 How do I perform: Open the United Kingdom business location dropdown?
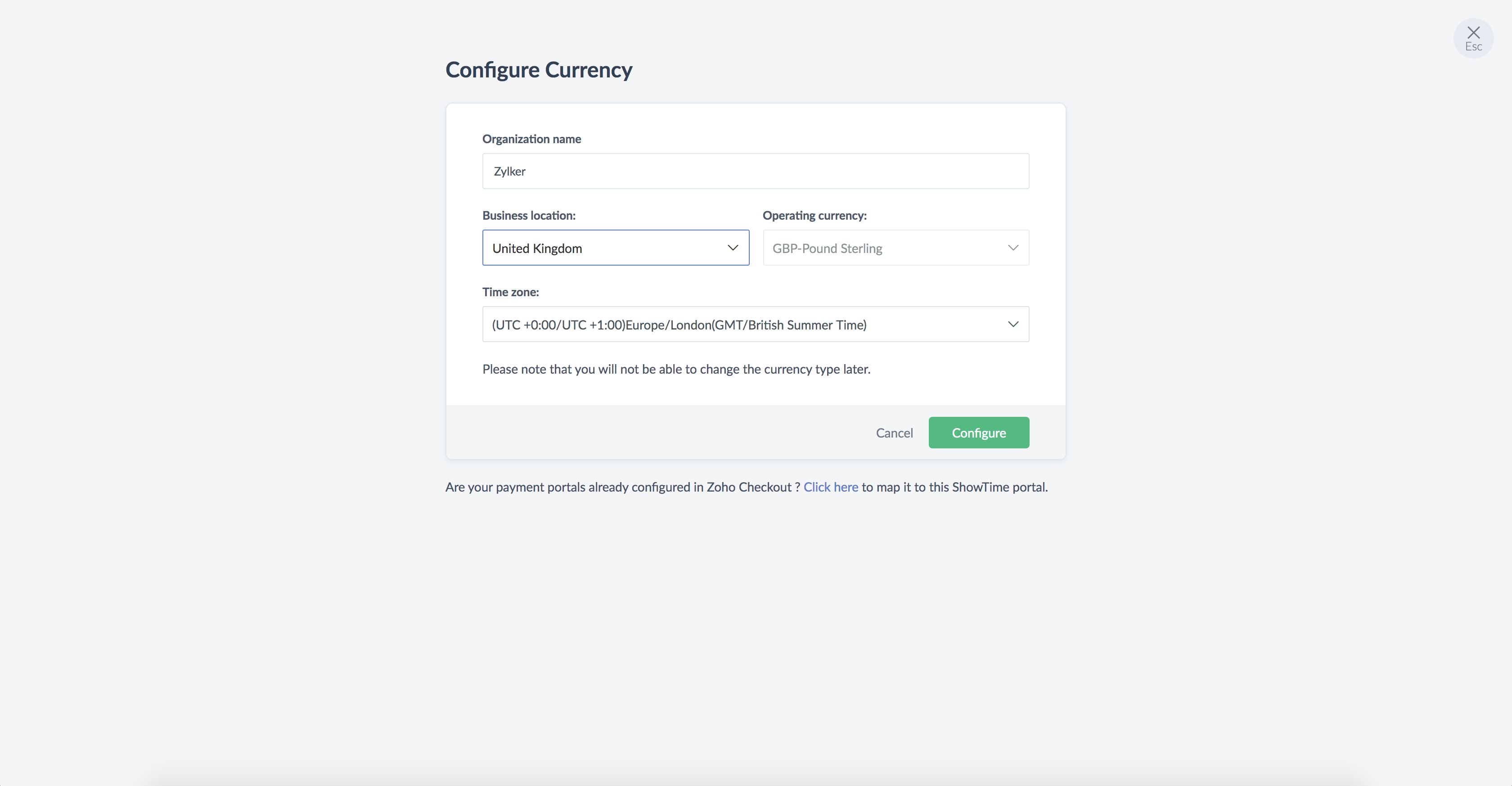[x=616, y=248]
